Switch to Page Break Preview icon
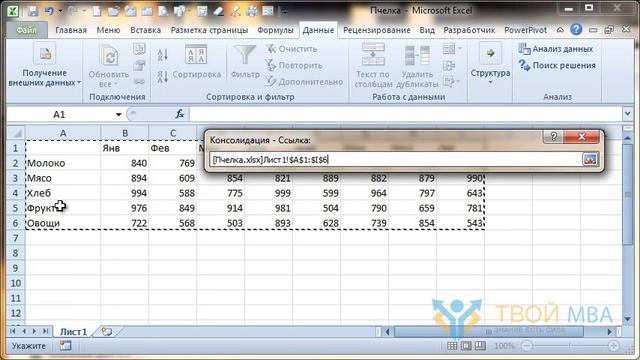640x360 pixels. (x=480, y=346)
